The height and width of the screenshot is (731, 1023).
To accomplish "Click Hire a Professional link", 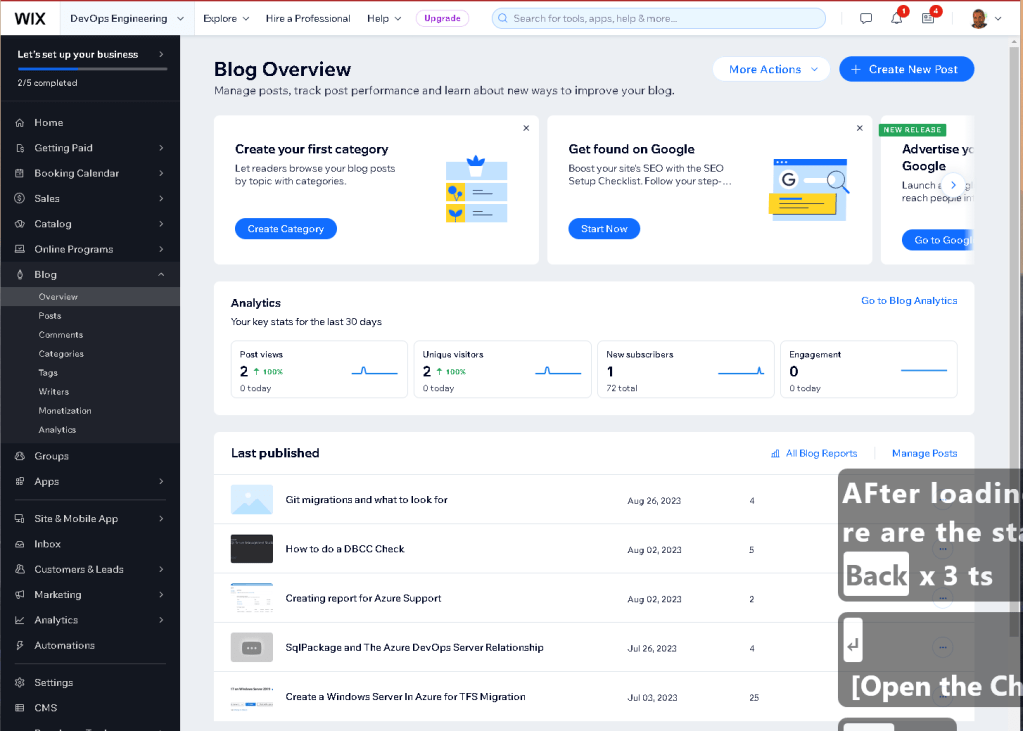I will point(308,18).
